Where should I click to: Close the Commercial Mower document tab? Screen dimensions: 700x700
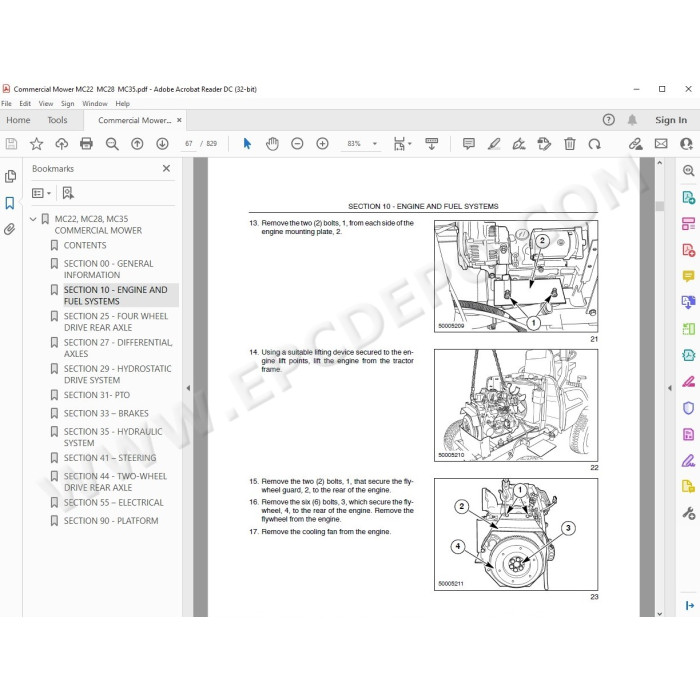tap(179, 120)
